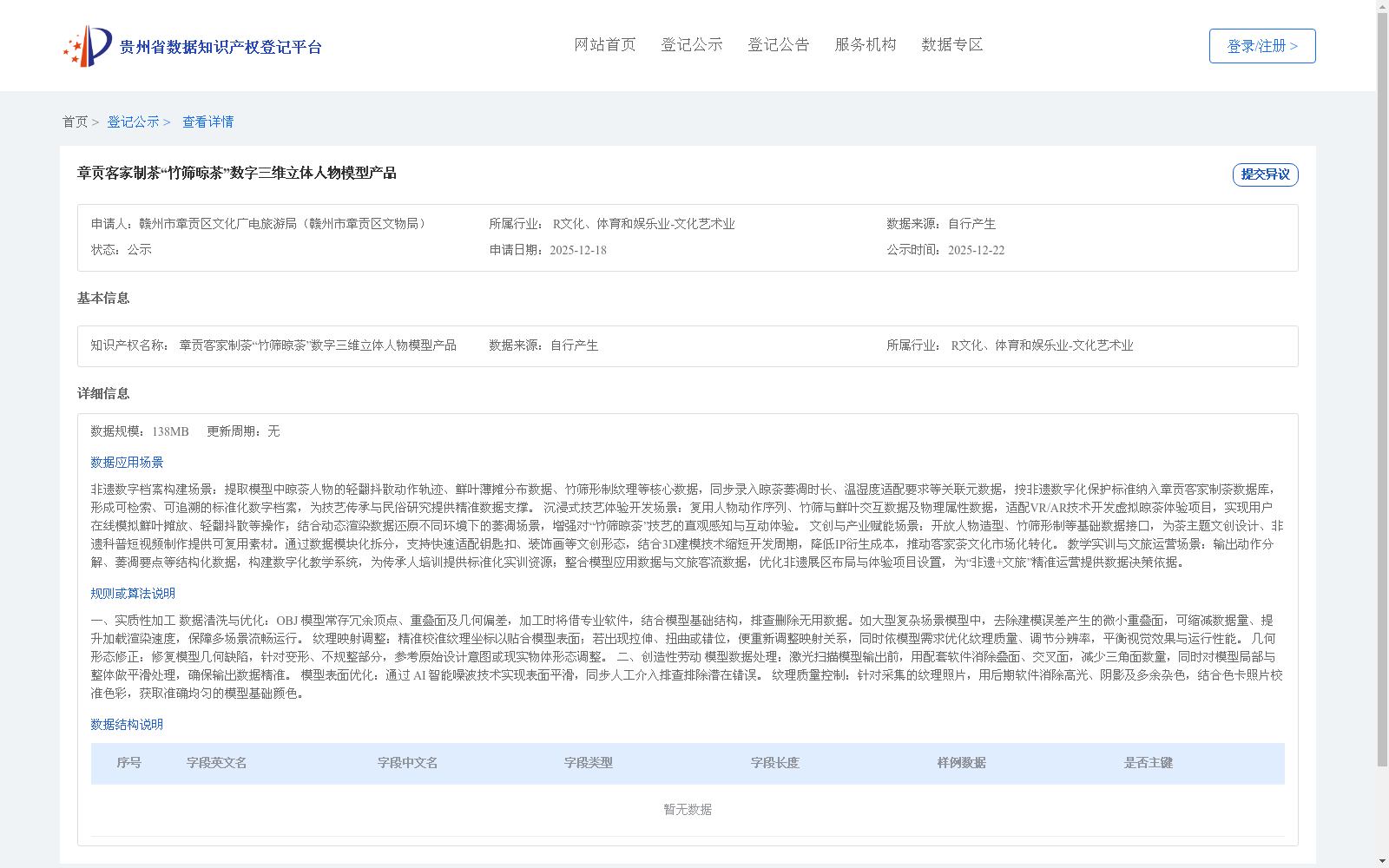Click the 字段中文名 column header
The image size is (1389, 868).
[407, 763]
